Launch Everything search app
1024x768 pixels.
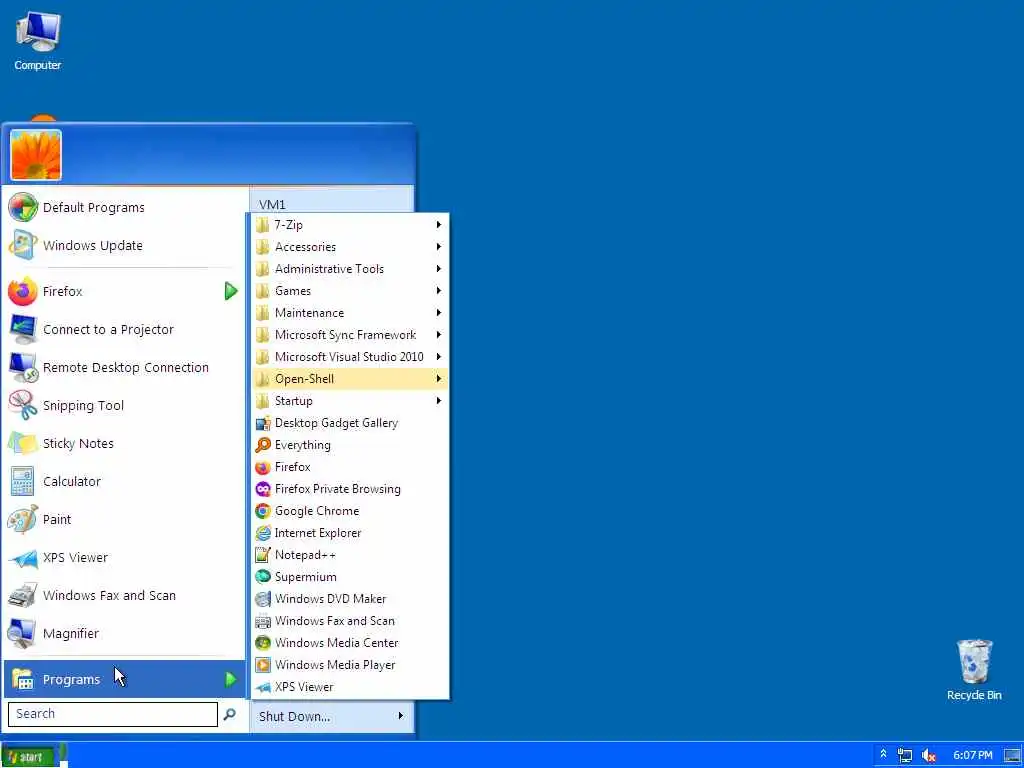click(350, 445)
